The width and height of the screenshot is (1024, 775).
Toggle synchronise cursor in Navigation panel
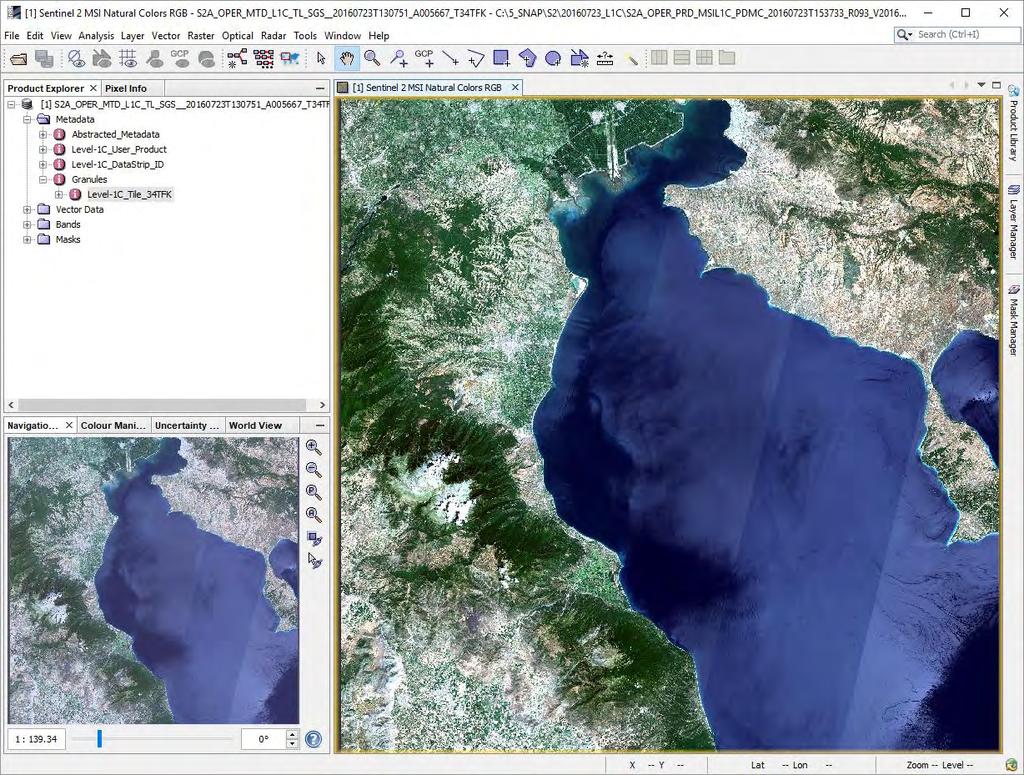tap(314, 560)
